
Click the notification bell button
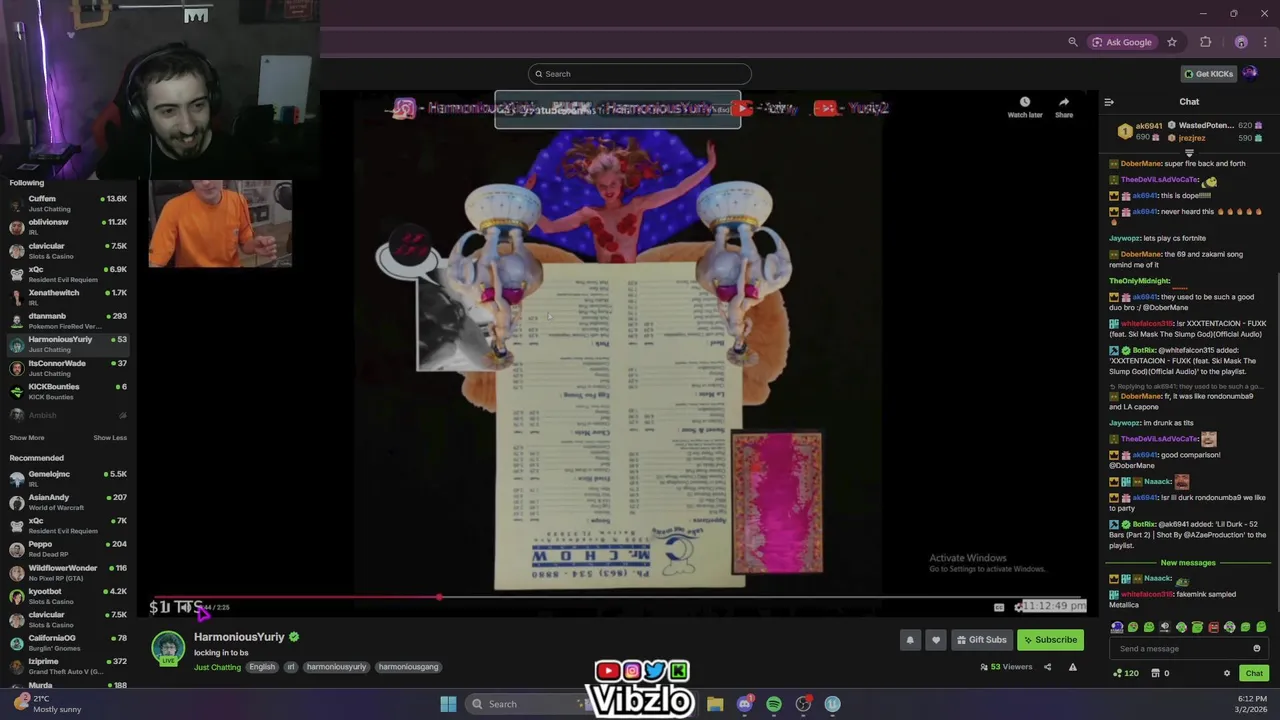point(910,640)
